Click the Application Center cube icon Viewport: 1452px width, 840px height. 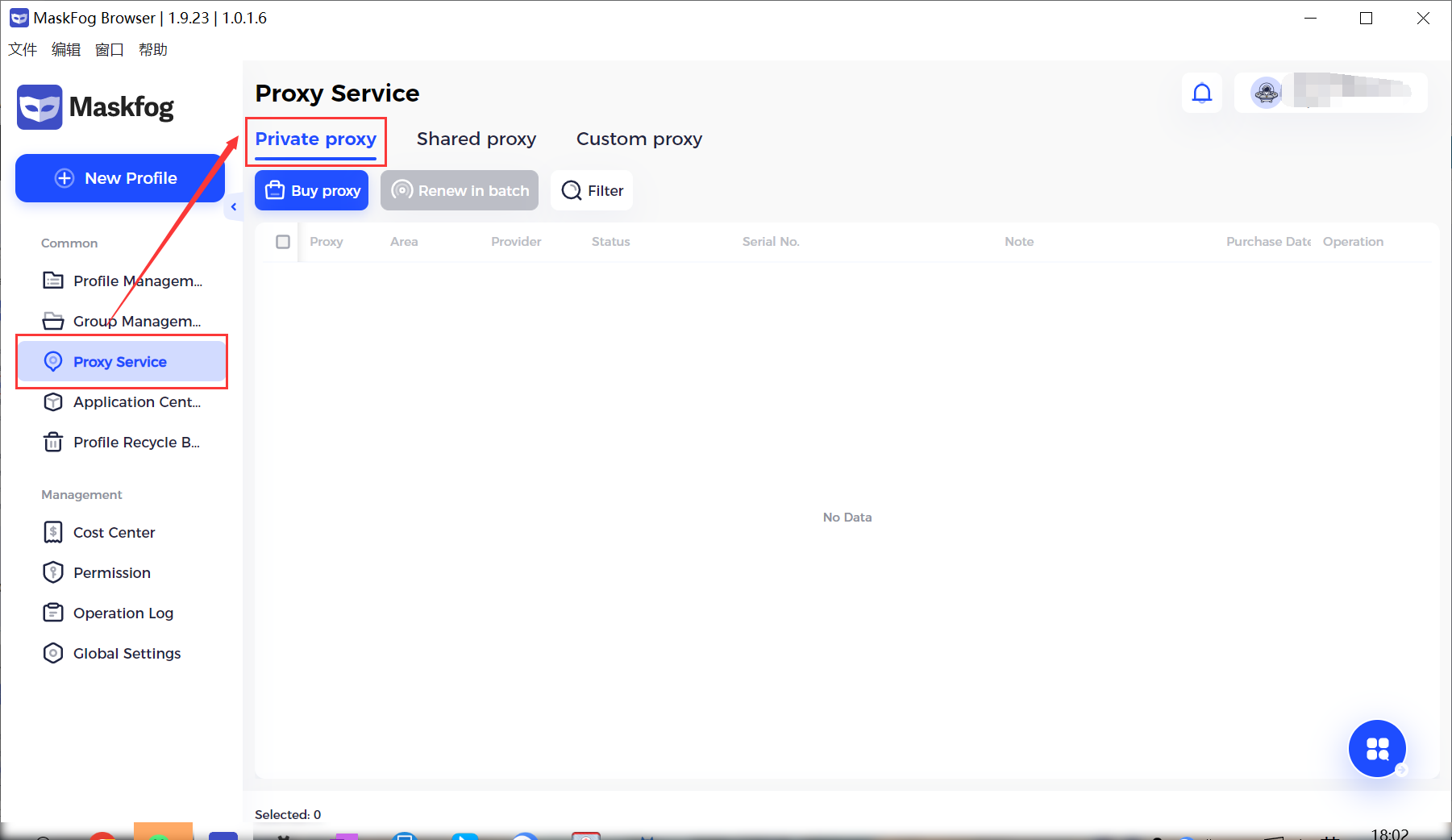pyautogui.click(x=53, y=401)
